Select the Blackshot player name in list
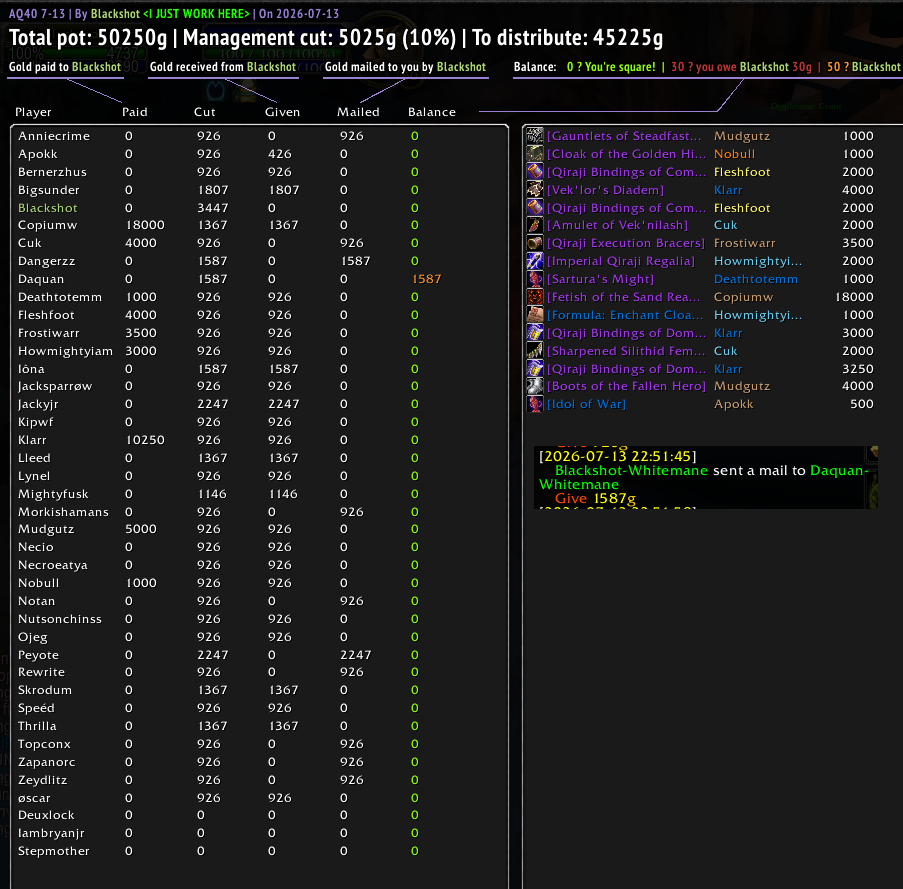 click(x=47, y=208)
